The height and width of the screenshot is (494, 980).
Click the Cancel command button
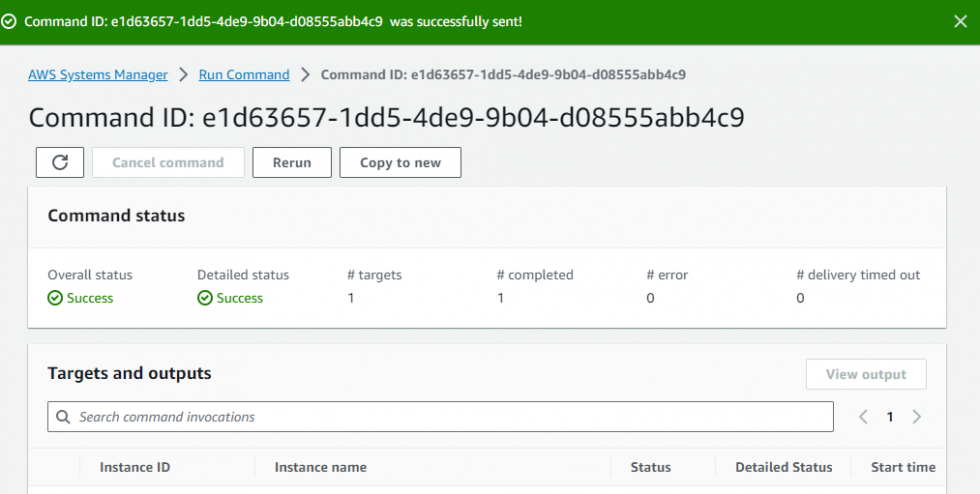click(168, 163)
